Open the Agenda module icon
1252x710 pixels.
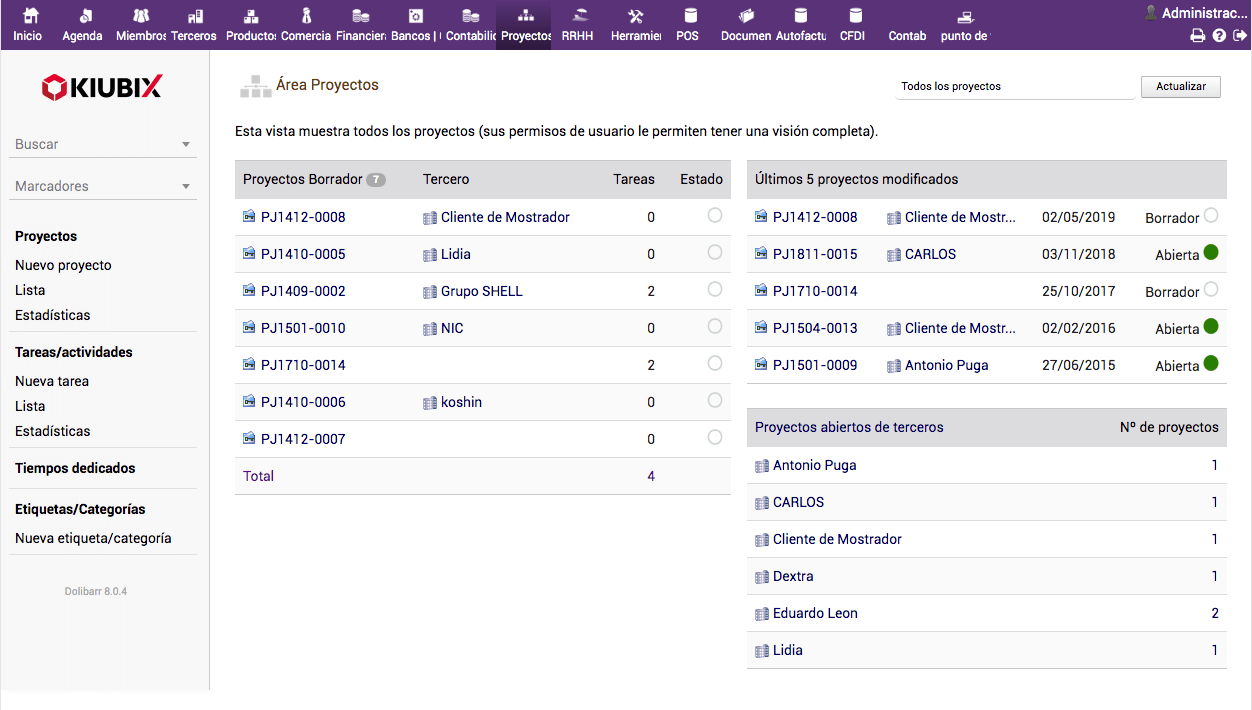[85, 16]
